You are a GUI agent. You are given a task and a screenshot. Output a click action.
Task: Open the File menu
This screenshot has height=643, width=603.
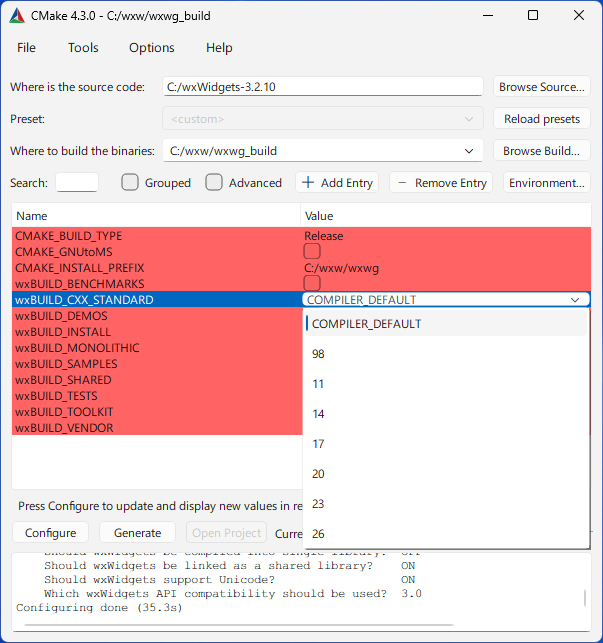pos(26,48)
